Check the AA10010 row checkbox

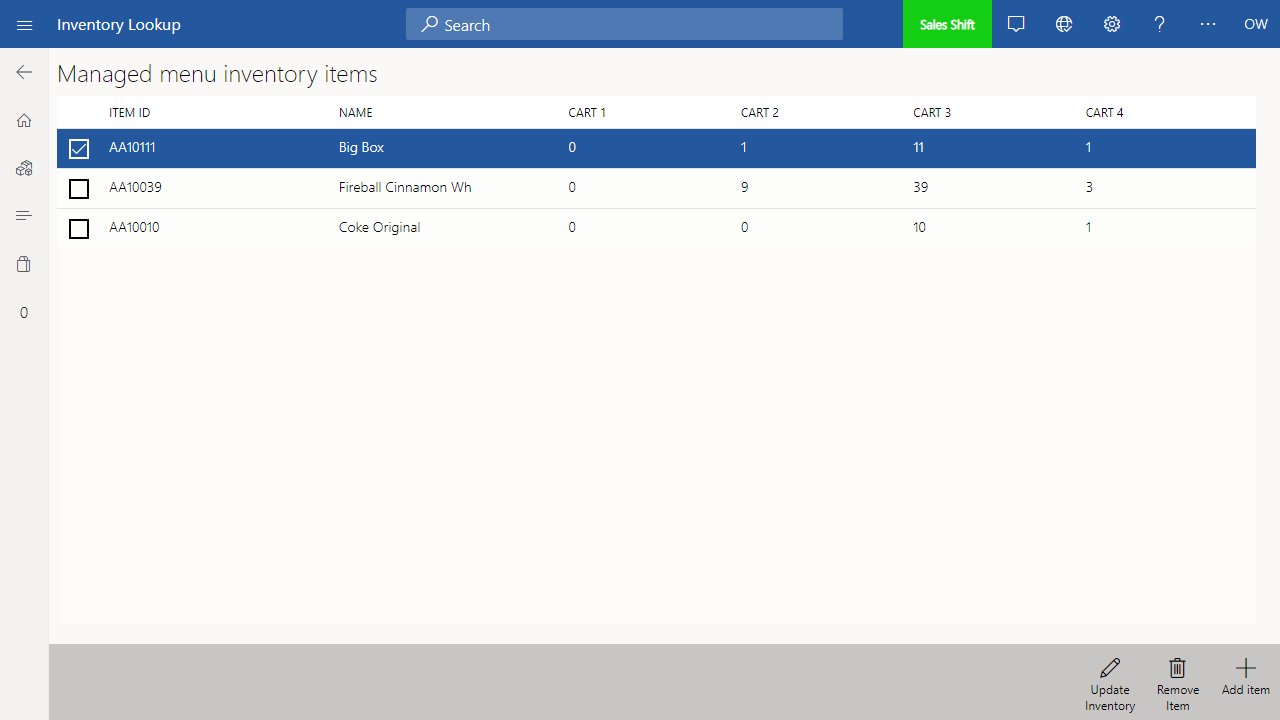click(x=79, y=229)
